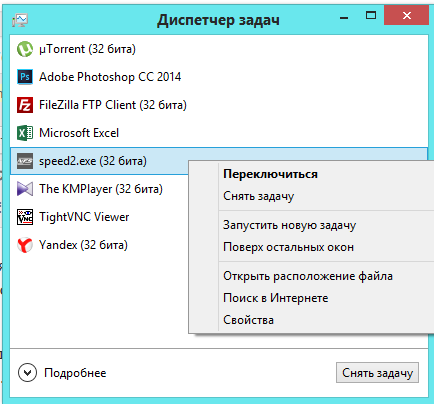
Task: Select the µTorrent (32 бита) row text
Action: [x=87, y=49]
